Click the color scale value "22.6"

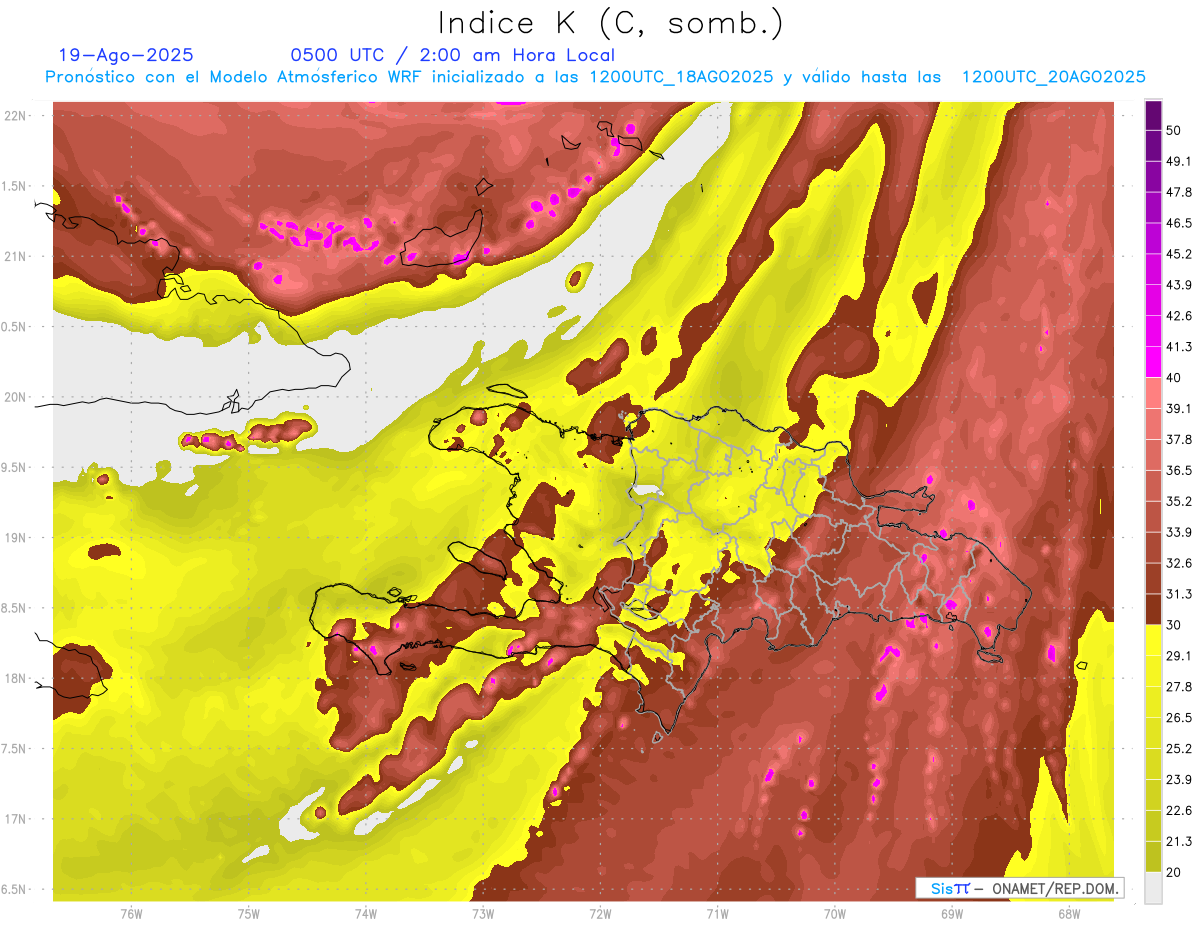pyautogui.click(x=1179, y=811)
